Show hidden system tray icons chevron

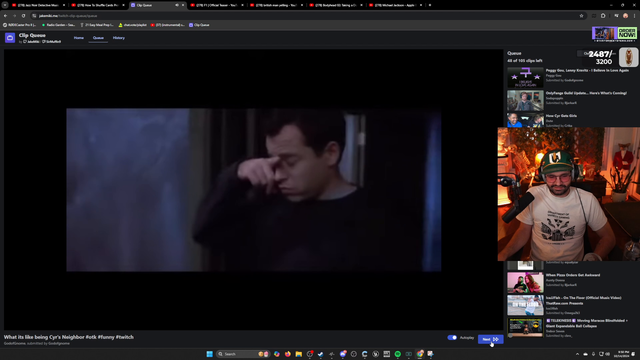click(x=577, y=354)
